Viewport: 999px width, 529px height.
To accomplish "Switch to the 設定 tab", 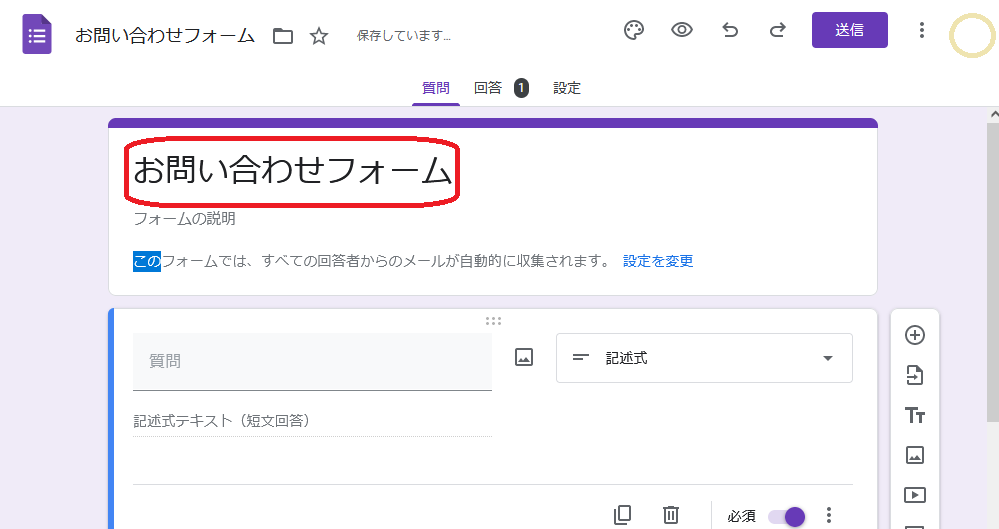I will click(567, 88).
